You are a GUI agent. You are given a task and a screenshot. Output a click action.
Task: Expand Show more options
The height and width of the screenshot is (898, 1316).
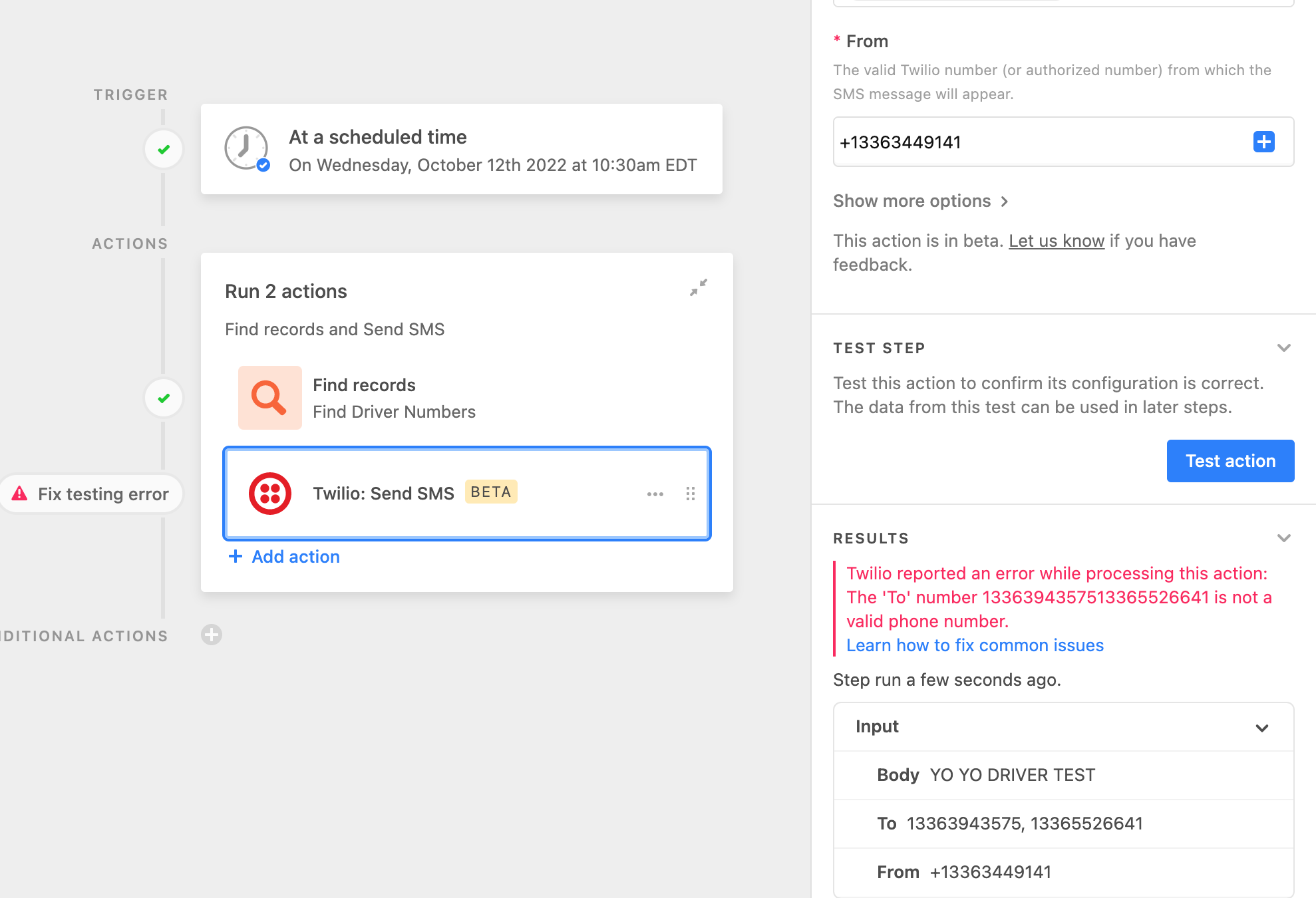(921, 201)
